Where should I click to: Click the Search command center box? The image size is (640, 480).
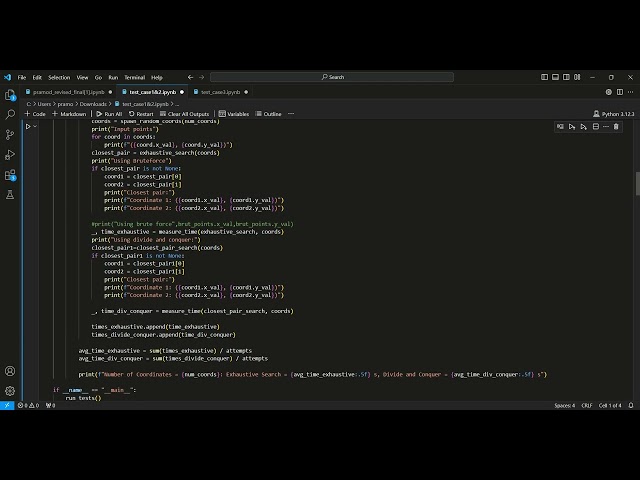(x=332, y=77)
